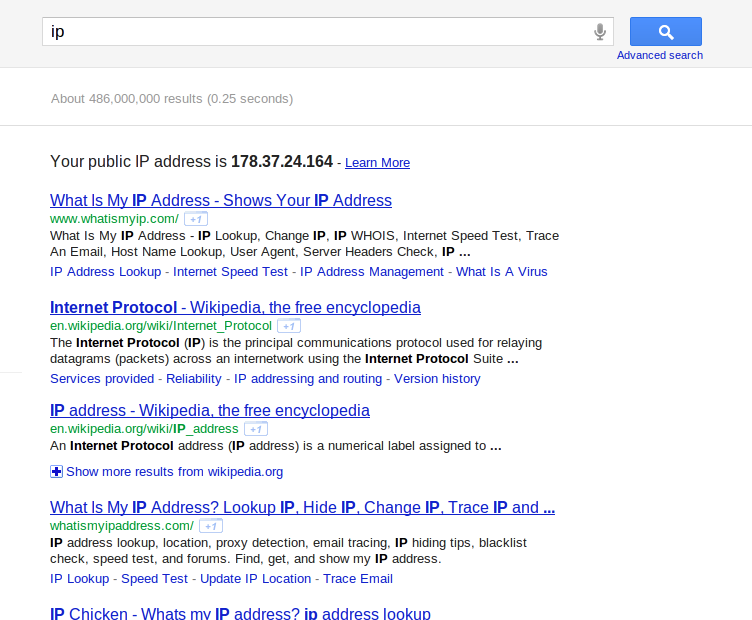
Task: Open the Services provided sitelink
Action: tap(102, 379)
